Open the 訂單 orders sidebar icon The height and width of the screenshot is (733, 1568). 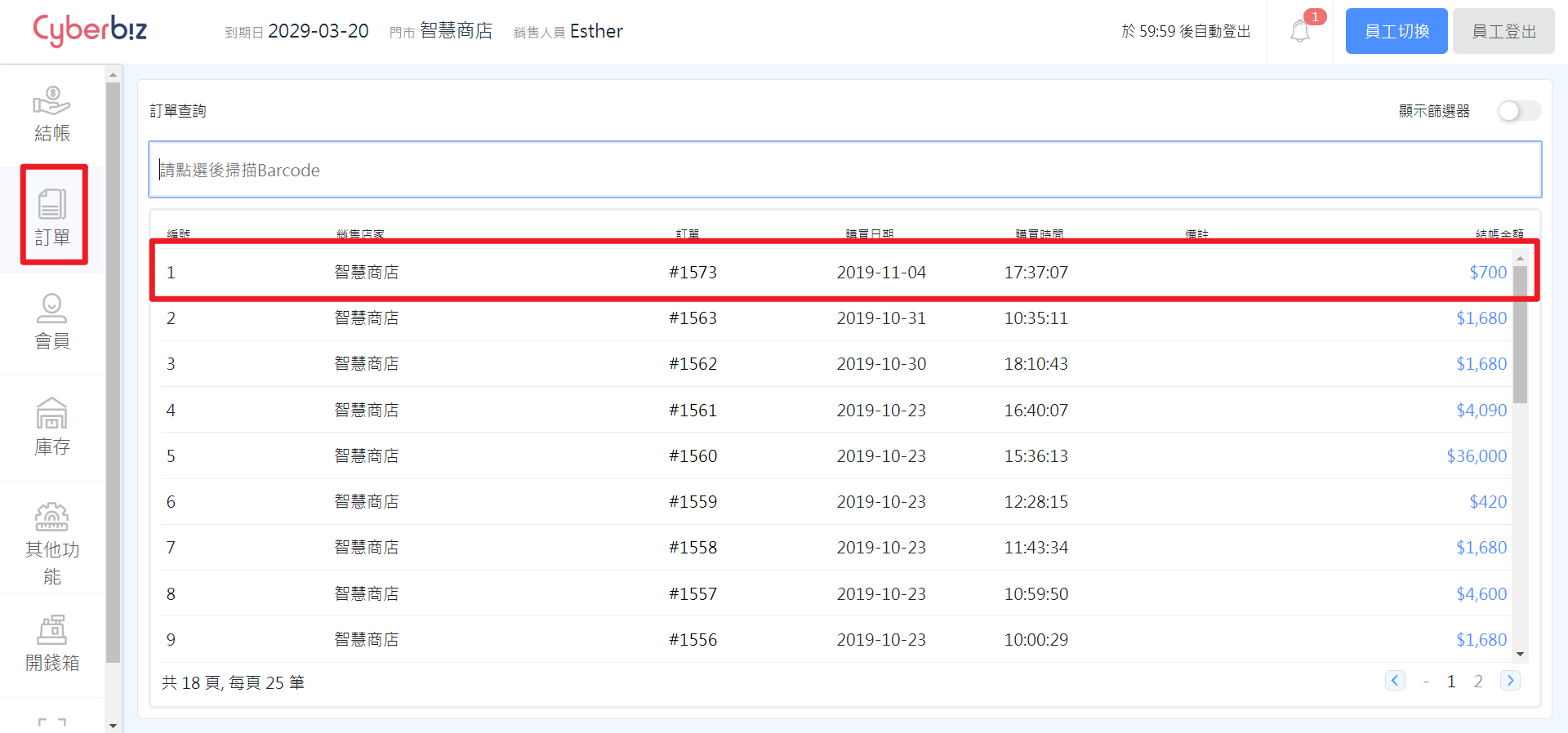pyautogui.click(x=52, y=218)
